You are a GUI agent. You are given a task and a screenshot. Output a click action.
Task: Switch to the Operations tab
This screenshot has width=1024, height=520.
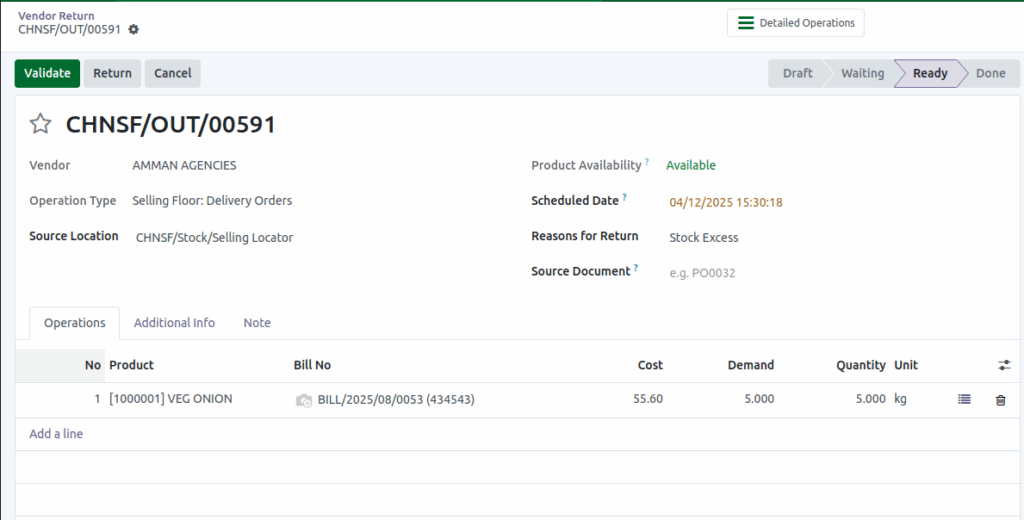click(x=74, y=323)
